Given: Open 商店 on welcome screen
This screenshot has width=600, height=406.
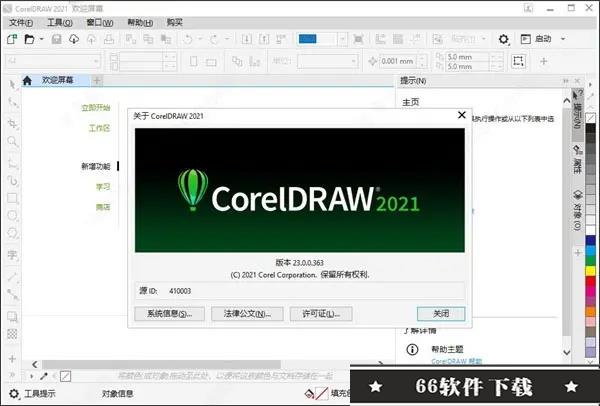Looking at the screenshot, I should tap(103, 207).
